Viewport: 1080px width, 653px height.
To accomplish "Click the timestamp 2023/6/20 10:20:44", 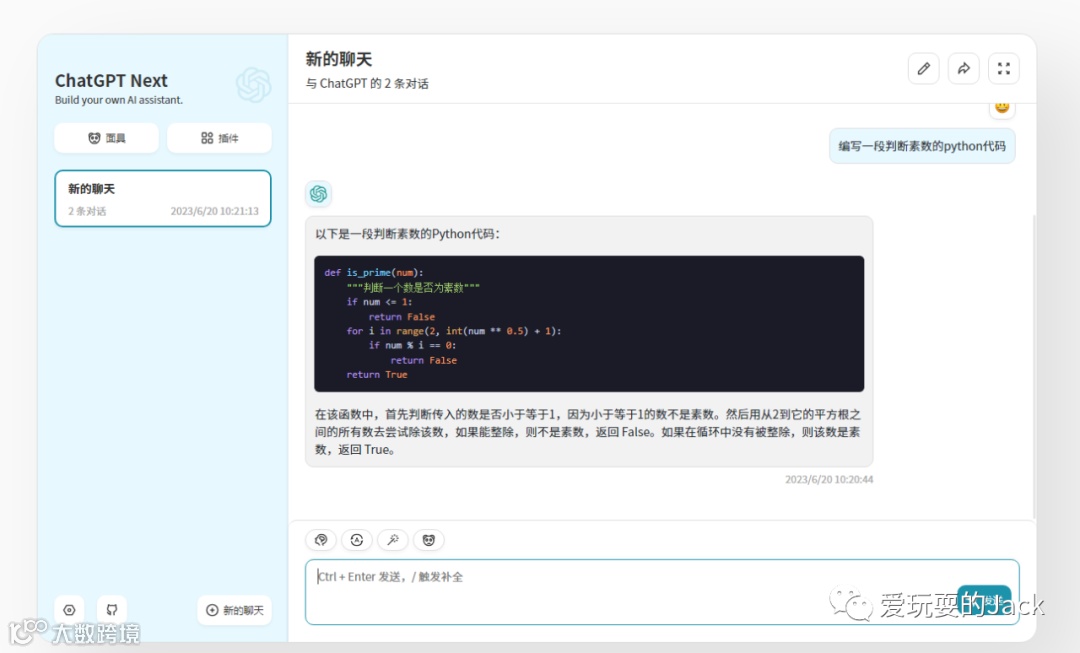I will tap(829, 479).
